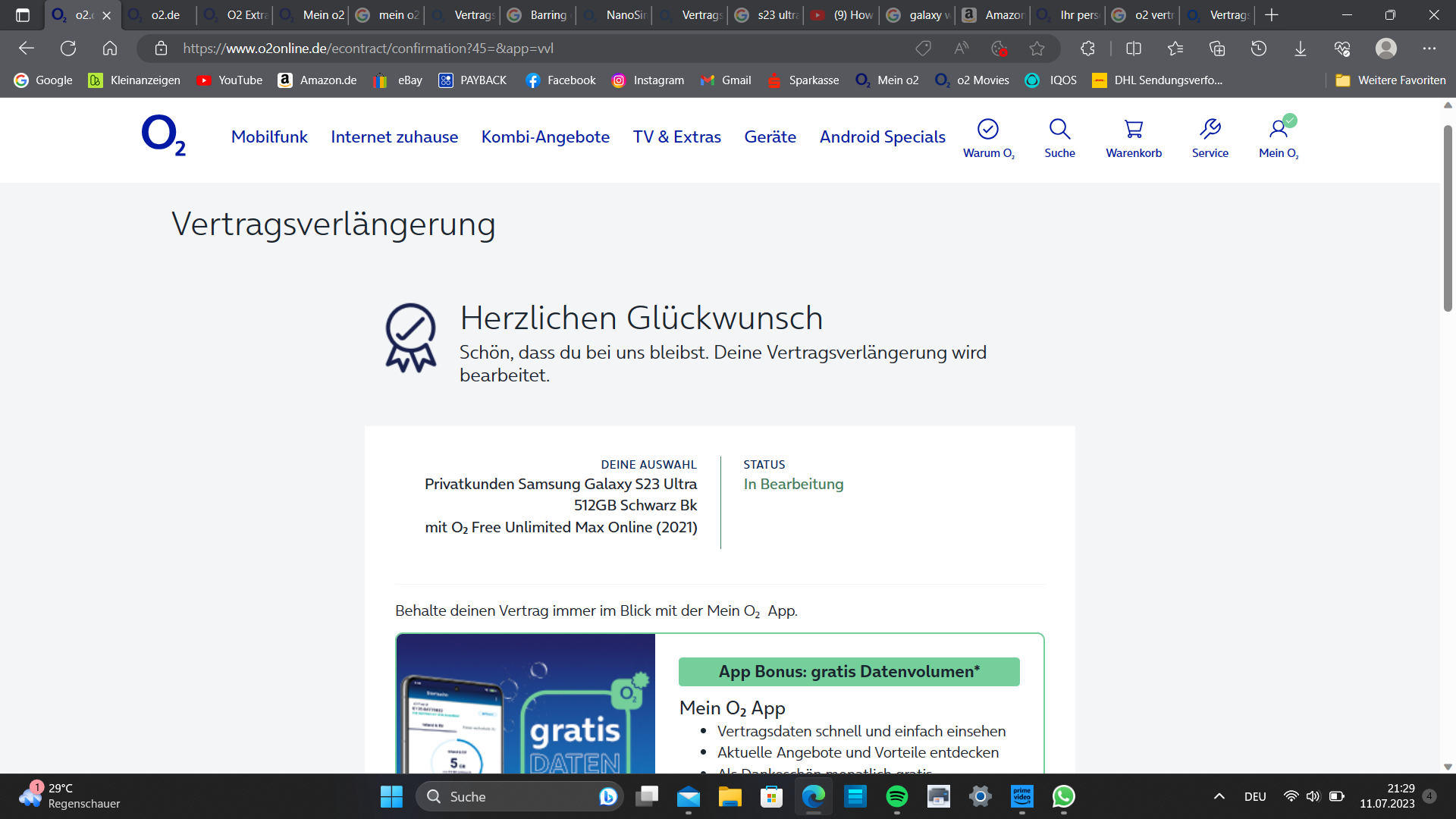Open the Internet zuhause menu
This screenshot has width=1456, height=819.
[x=394, y=136]
